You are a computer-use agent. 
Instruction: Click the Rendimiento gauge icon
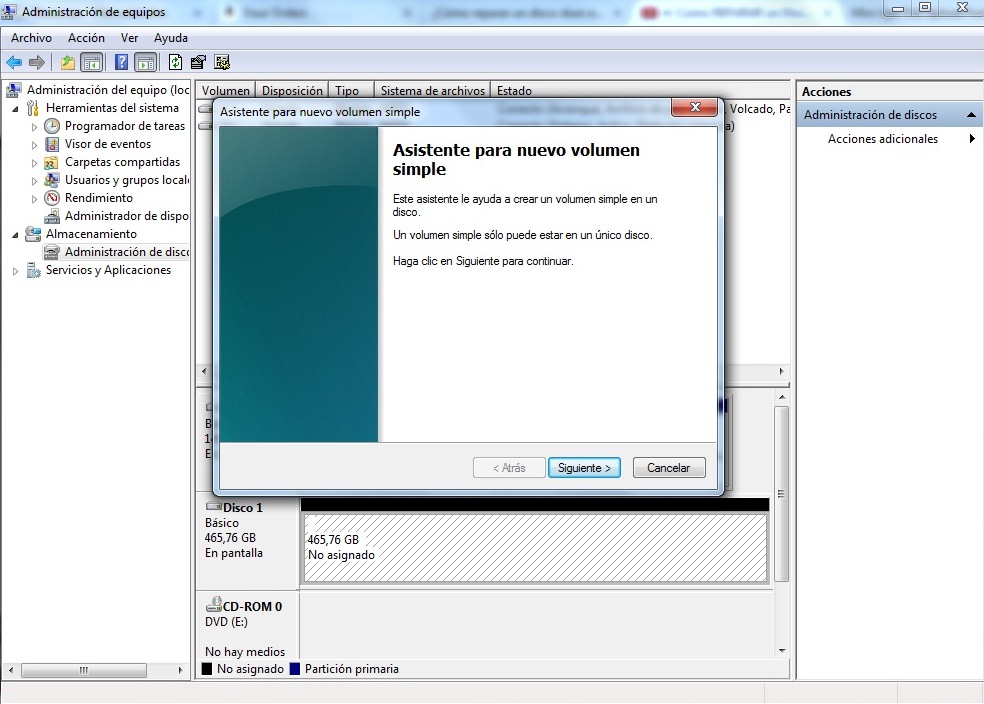coord(52,198)
